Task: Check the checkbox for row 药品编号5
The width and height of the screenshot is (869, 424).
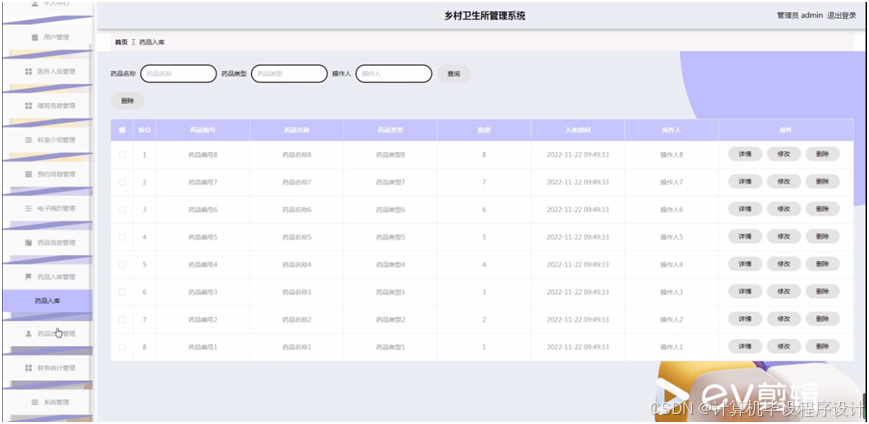Action: [x=122, y=237]
